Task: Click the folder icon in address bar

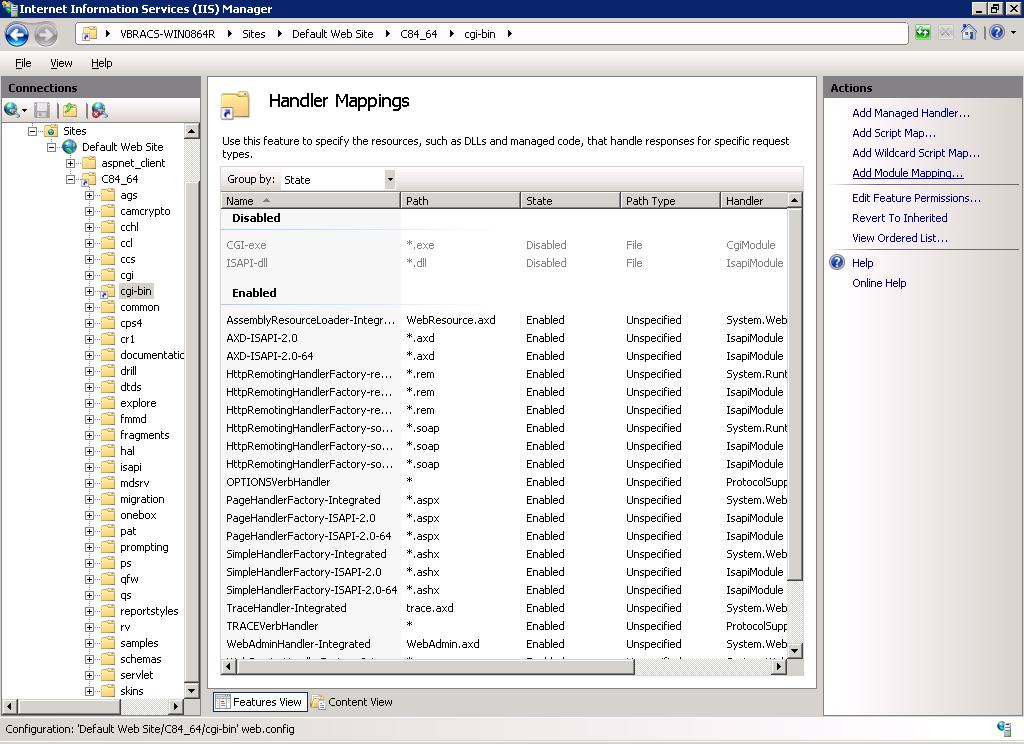Action: pos(89,33)
